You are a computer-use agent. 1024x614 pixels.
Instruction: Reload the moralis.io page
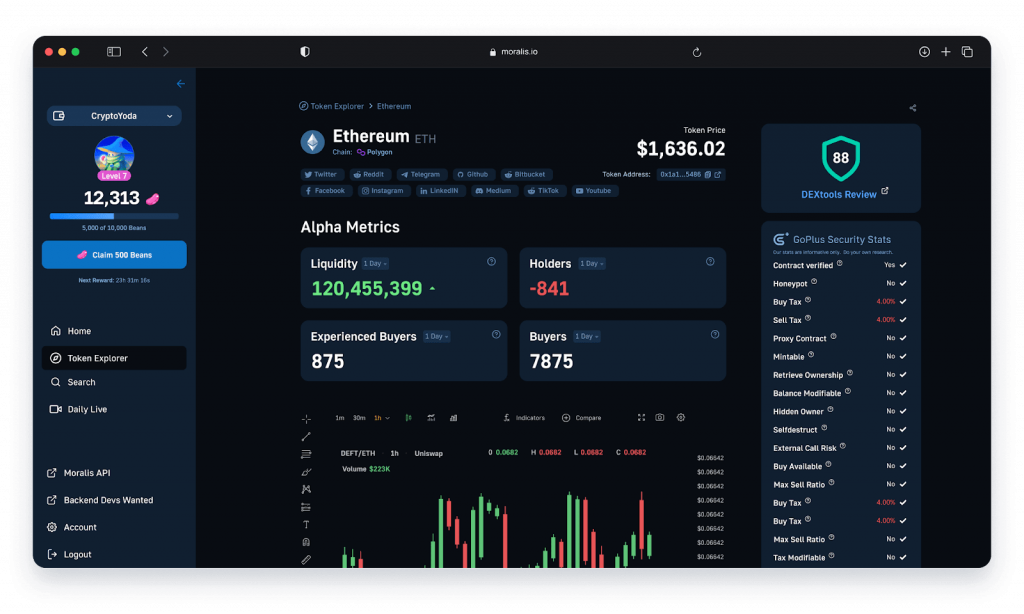697,52
